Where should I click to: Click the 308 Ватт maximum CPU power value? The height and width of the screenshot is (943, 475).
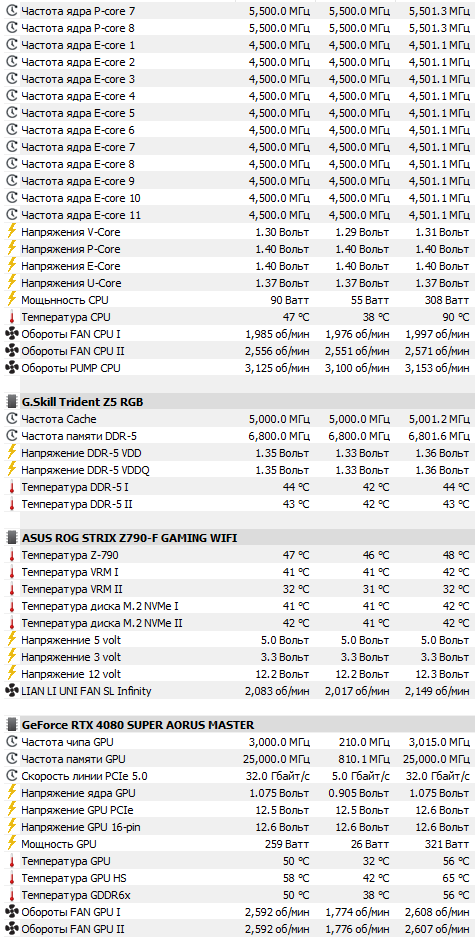[x=447, y=300]
